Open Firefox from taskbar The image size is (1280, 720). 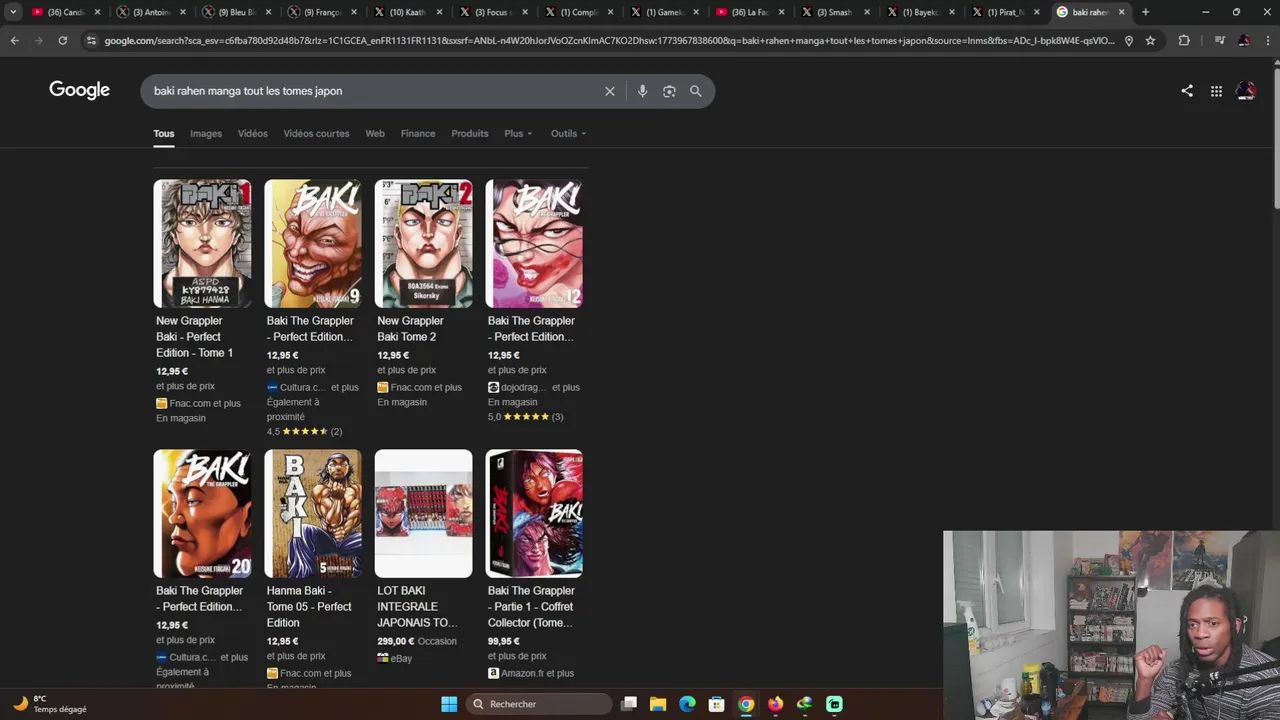click(x=775, y=704)
